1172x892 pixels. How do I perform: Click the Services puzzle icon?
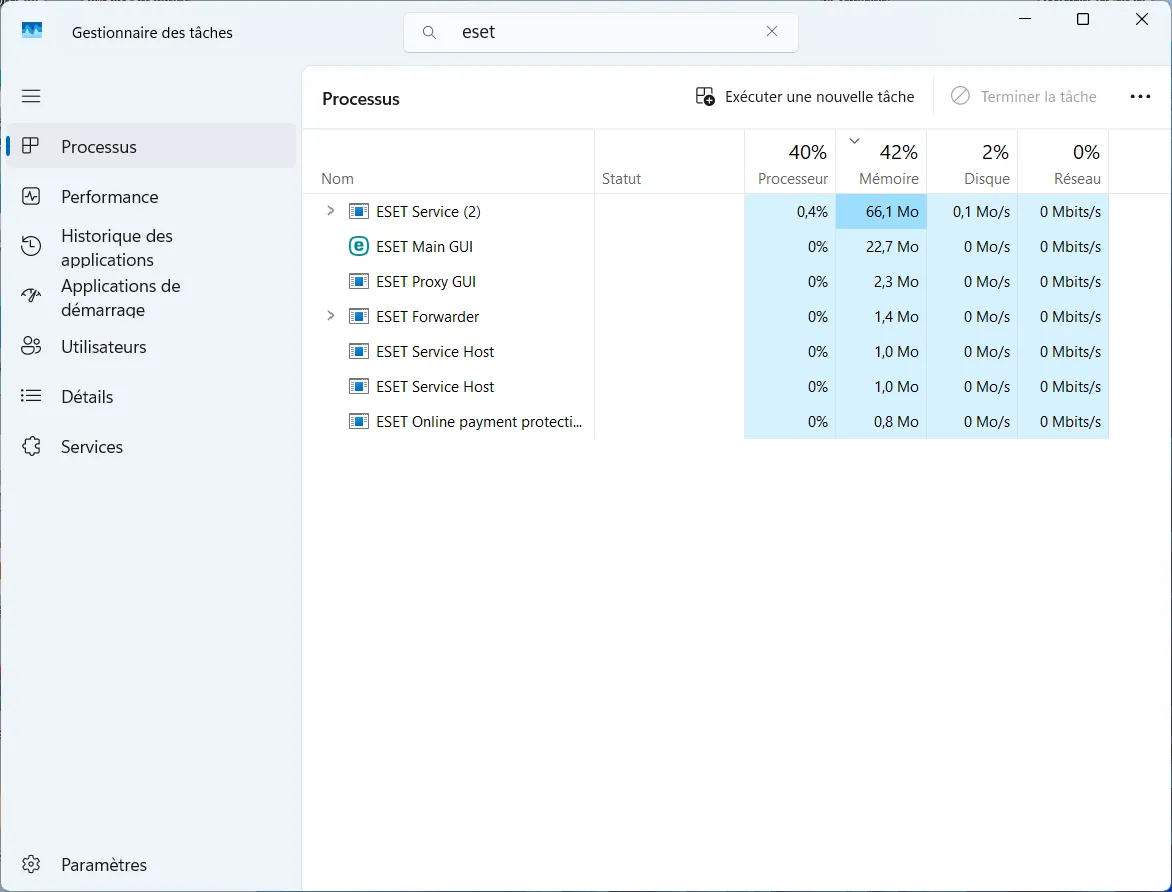31,446
